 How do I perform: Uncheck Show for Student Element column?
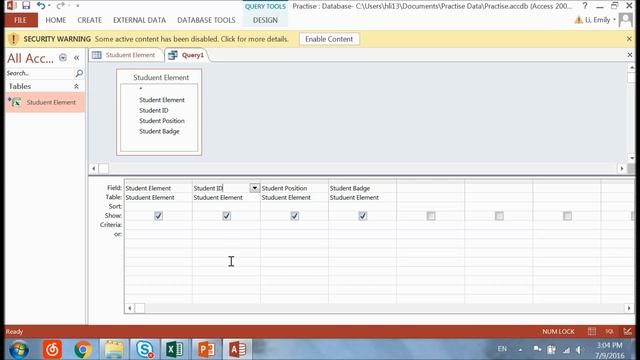point(158,216)
